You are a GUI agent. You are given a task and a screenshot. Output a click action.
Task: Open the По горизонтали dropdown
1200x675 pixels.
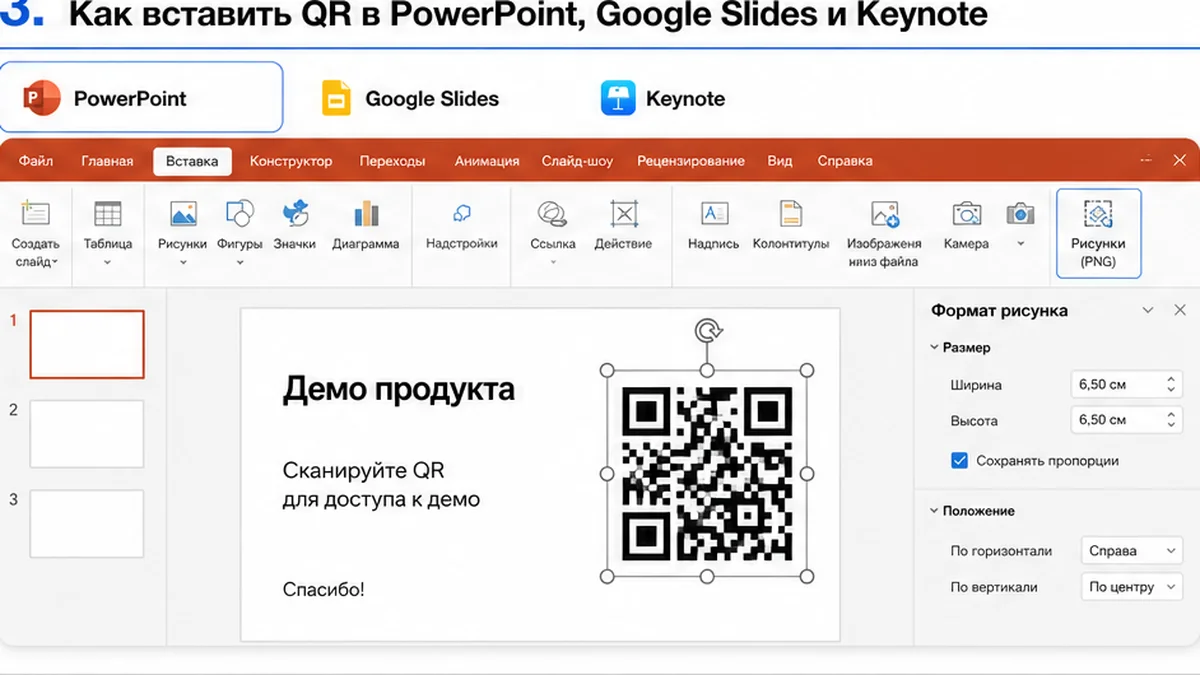[x=1131, y=551]
